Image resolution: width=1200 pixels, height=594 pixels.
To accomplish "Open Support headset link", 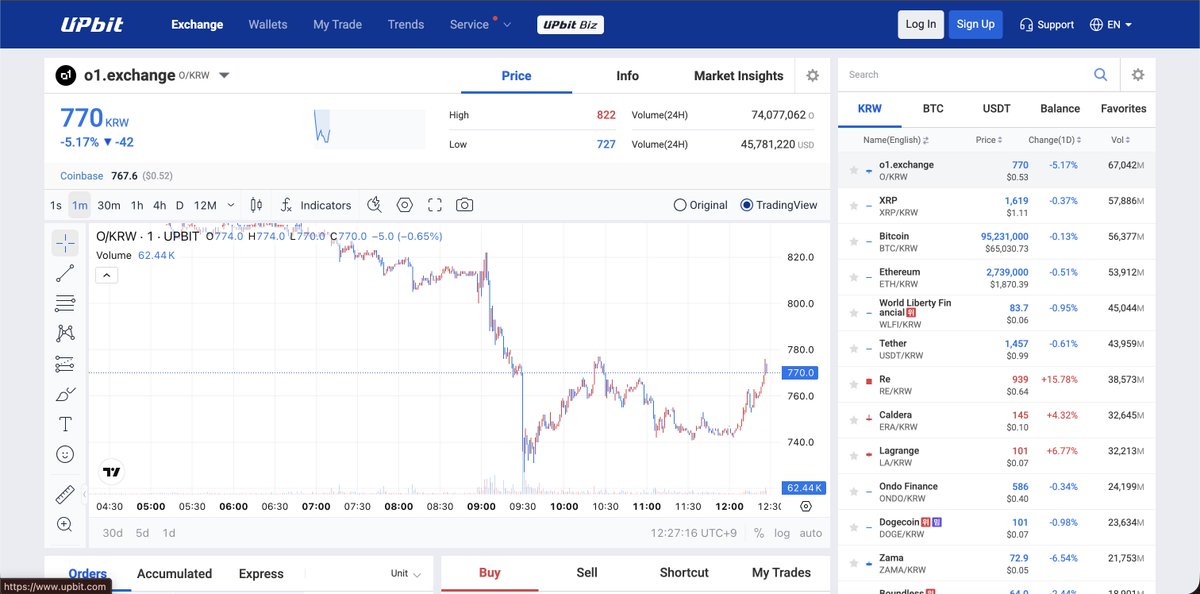I will coord(1047,25).
